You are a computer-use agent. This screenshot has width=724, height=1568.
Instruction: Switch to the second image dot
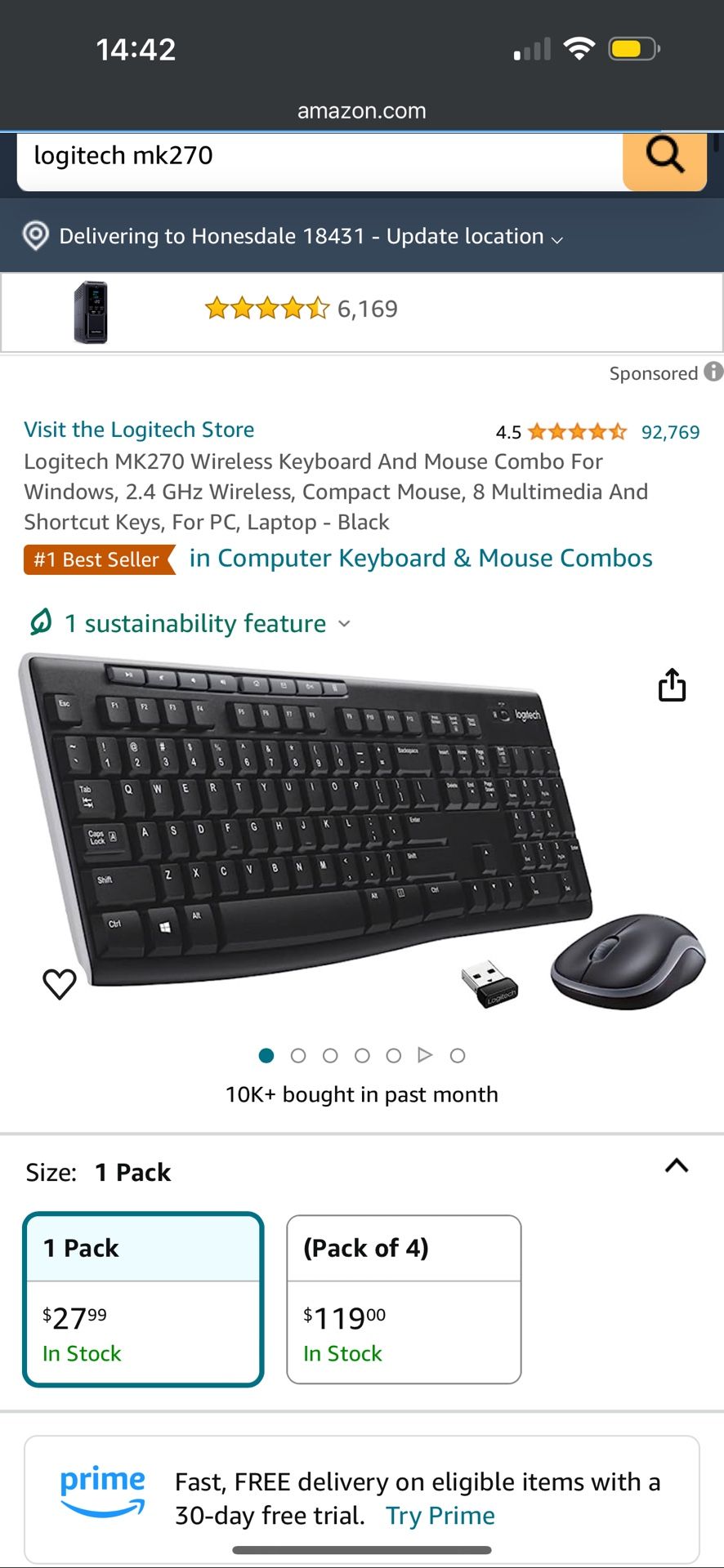click(x=298, y=1056)
